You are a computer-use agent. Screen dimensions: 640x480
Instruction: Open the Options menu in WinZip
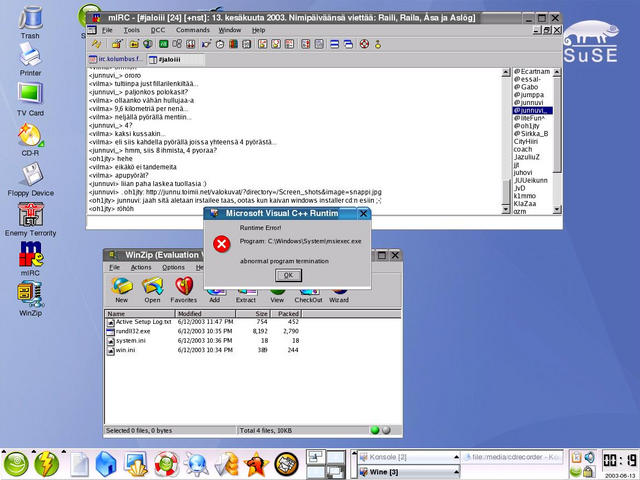click(x=173, y=267)
